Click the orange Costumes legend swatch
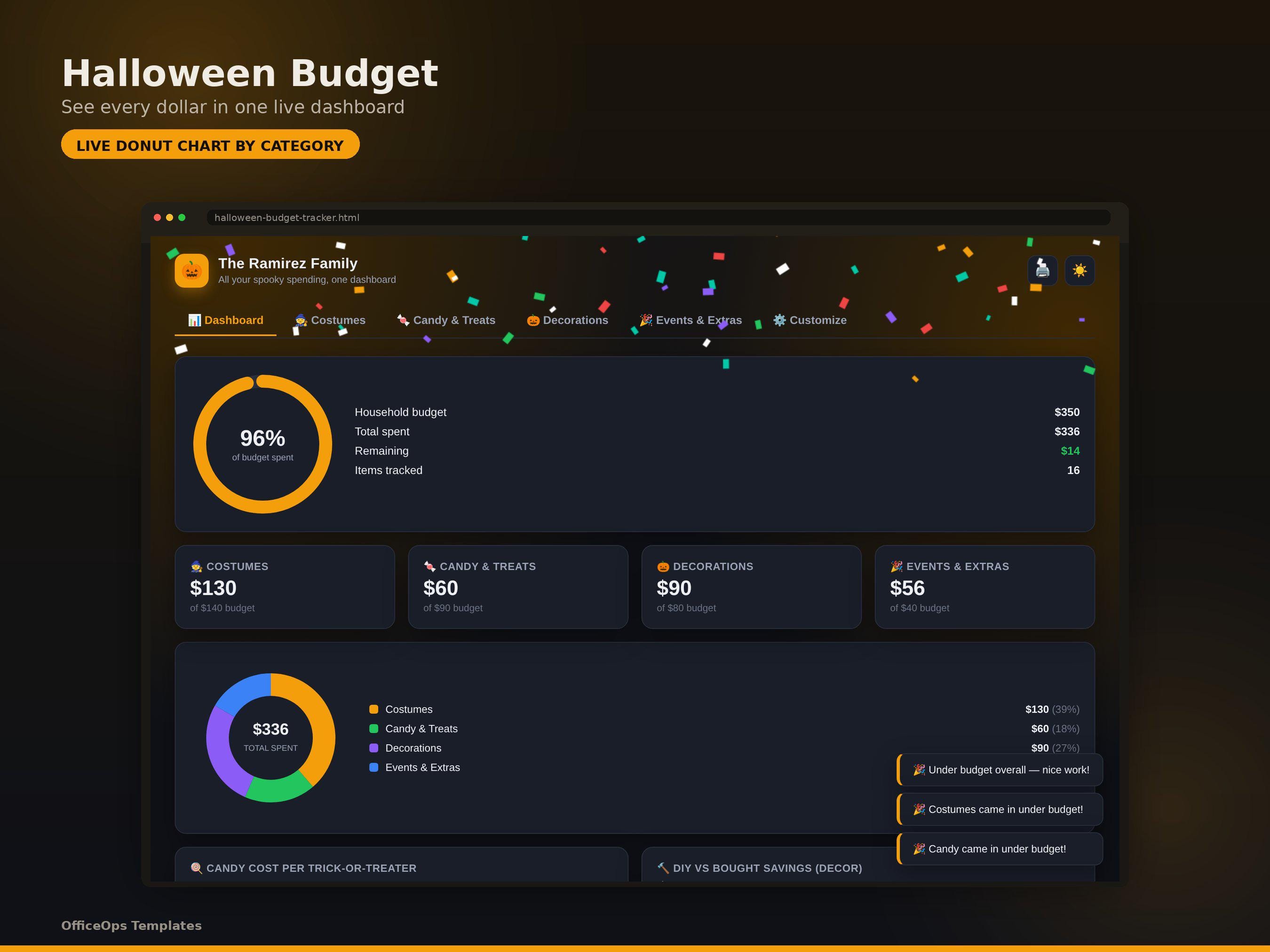This screenshot has height=952, width=1270. tap(374, 709)
